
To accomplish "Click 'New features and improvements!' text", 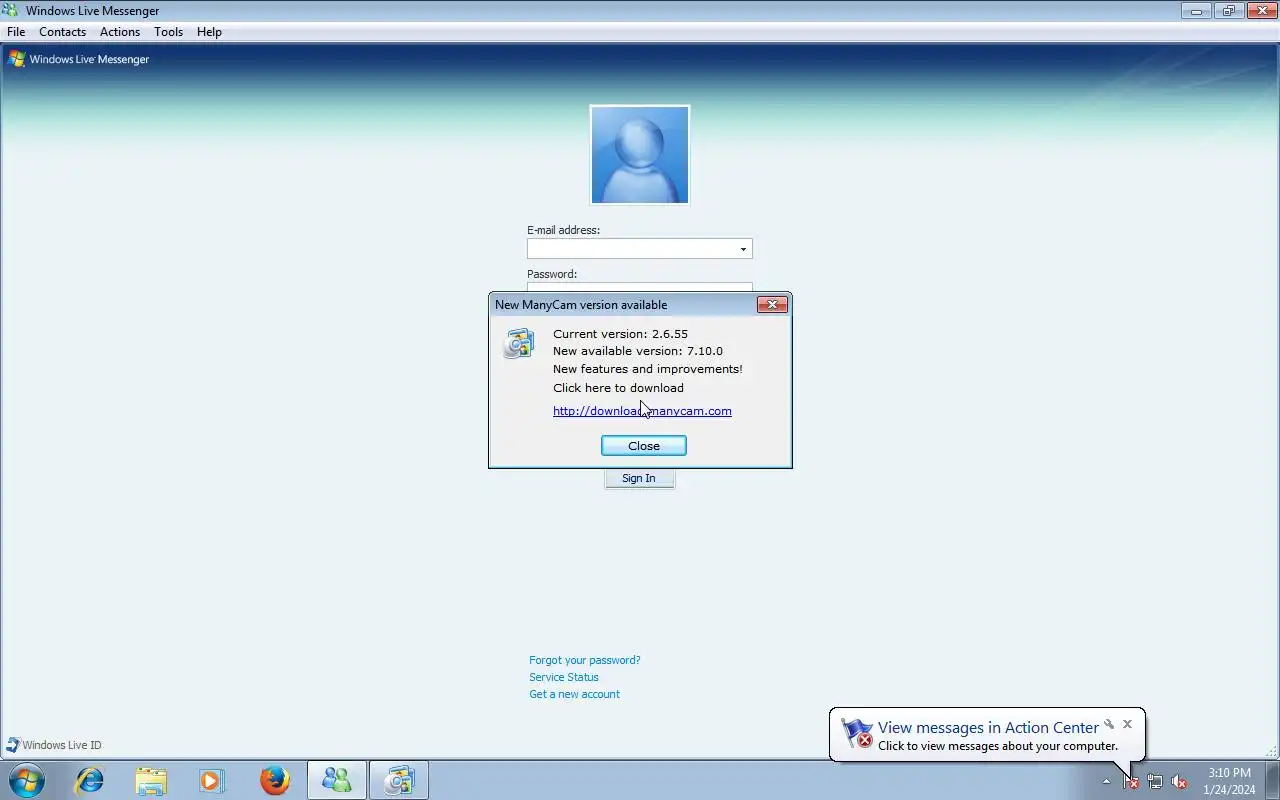I will point(648,369).
